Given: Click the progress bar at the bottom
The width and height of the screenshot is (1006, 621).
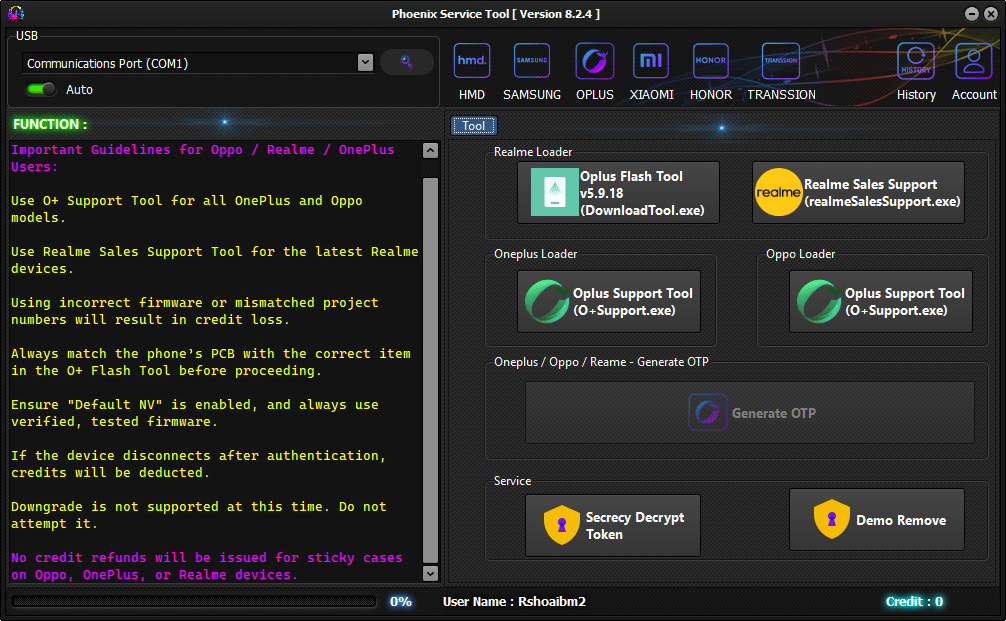Looking at the screenshot, I should click(194, 602).
